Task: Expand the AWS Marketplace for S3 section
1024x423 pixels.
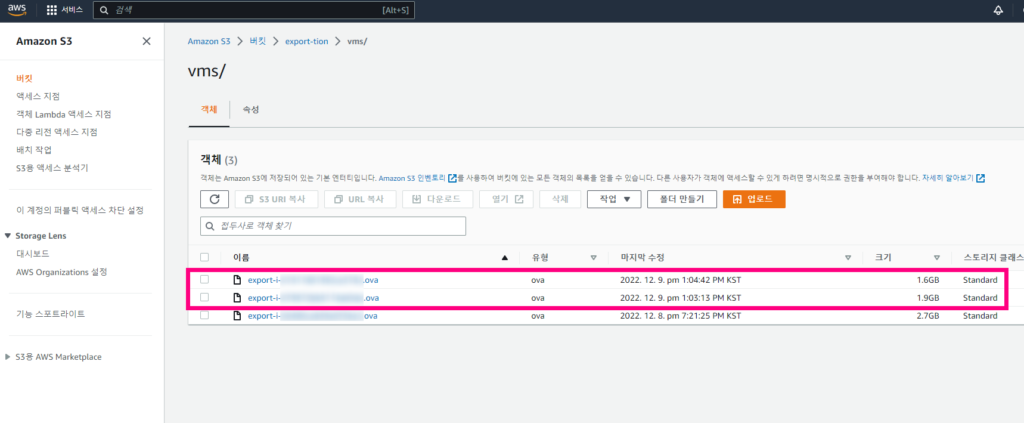Action: coord(9,357)
